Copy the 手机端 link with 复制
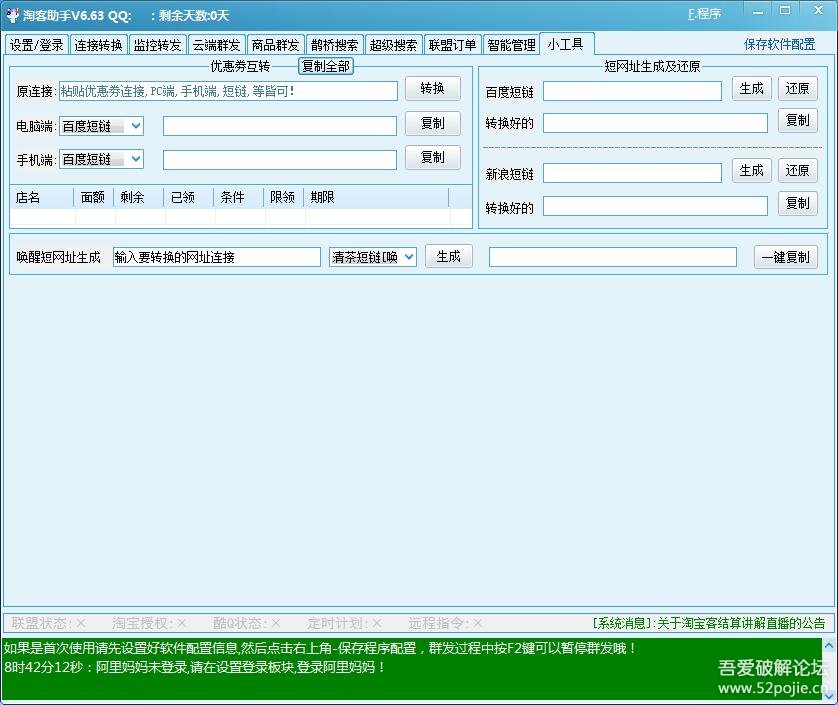 point(432,158)
